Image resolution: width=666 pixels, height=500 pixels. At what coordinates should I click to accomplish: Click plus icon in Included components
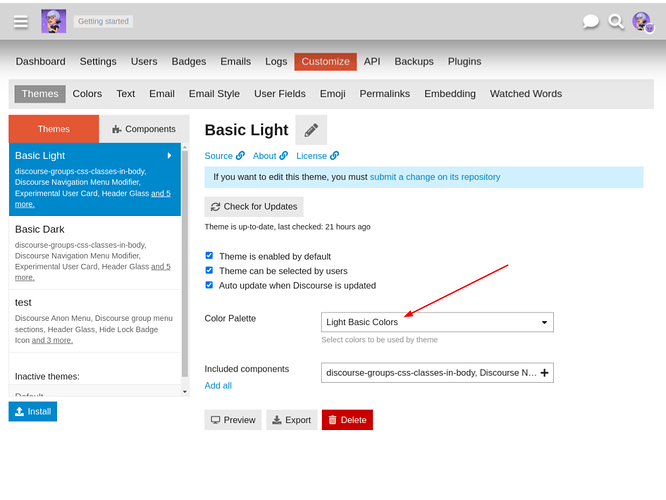click(544, 373)
